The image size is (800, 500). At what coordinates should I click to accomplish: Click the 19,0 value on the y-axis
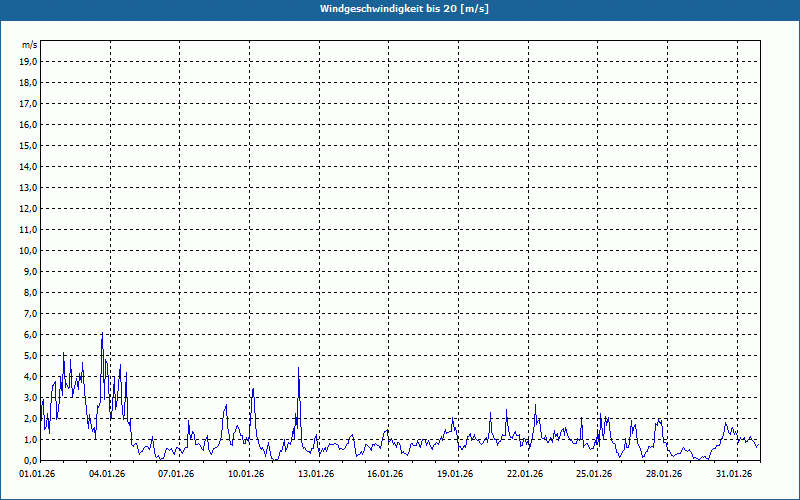(x=29, y=62)
